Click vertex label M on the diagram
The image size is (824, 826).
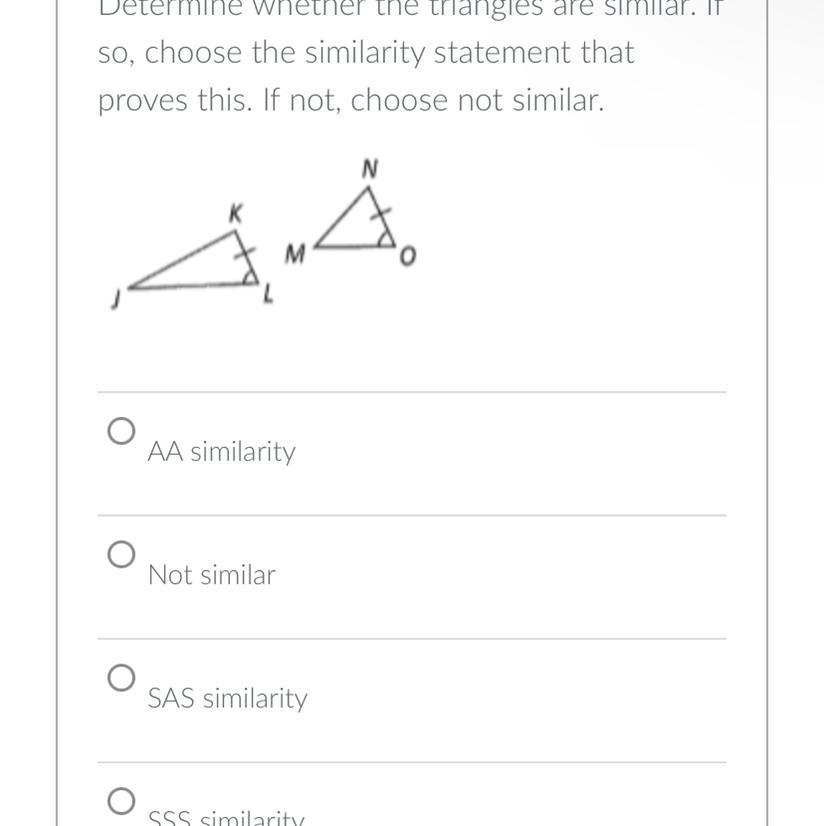(x=294, y=255)
